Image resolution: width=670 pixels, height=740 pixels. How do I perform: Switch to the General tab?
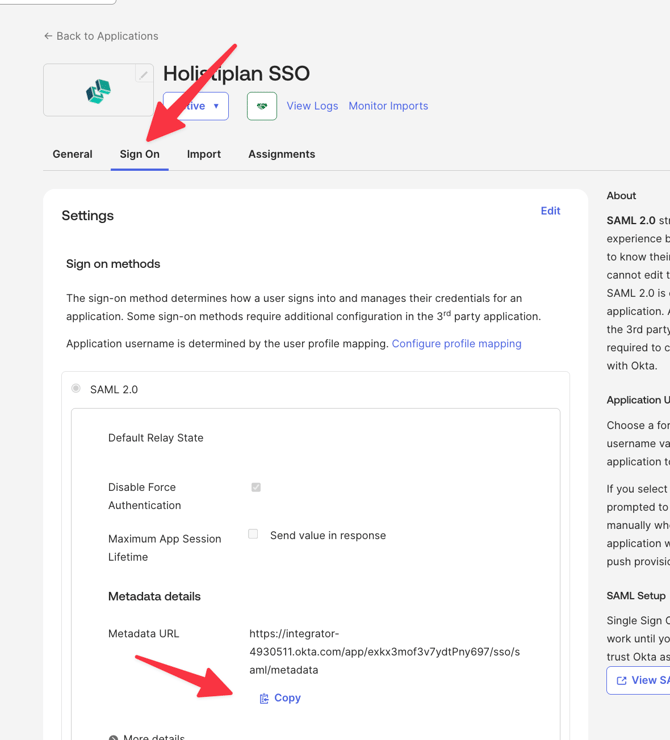click(72, 154)
